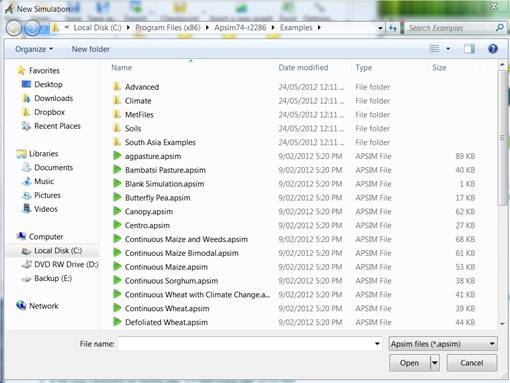Select the Favorites star icon
This screenshot has width=510, height=383.
coord(21,70)
